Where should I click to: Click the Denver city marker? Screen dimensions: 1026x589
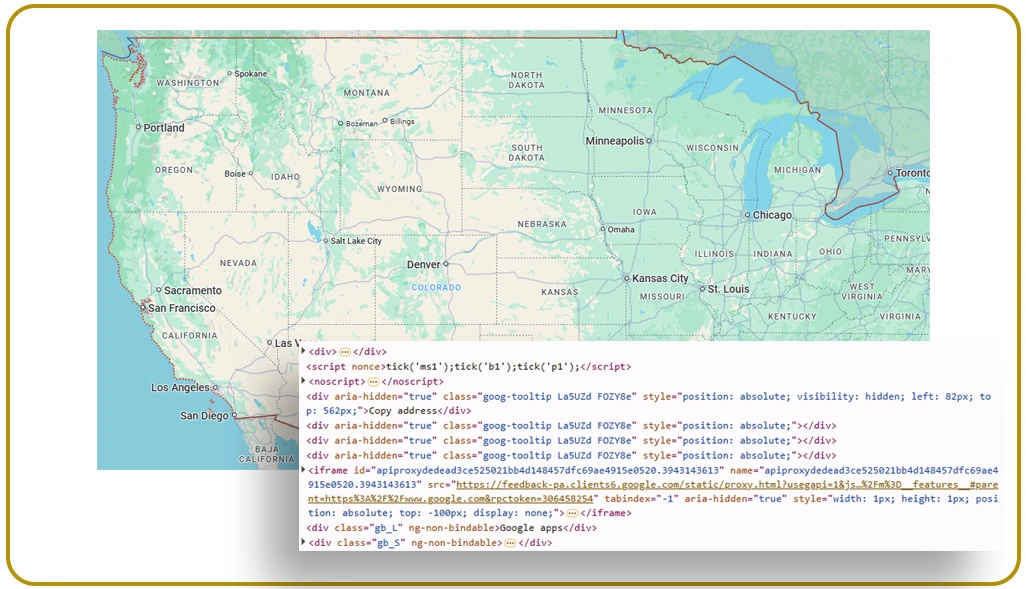tap(446, 264)
